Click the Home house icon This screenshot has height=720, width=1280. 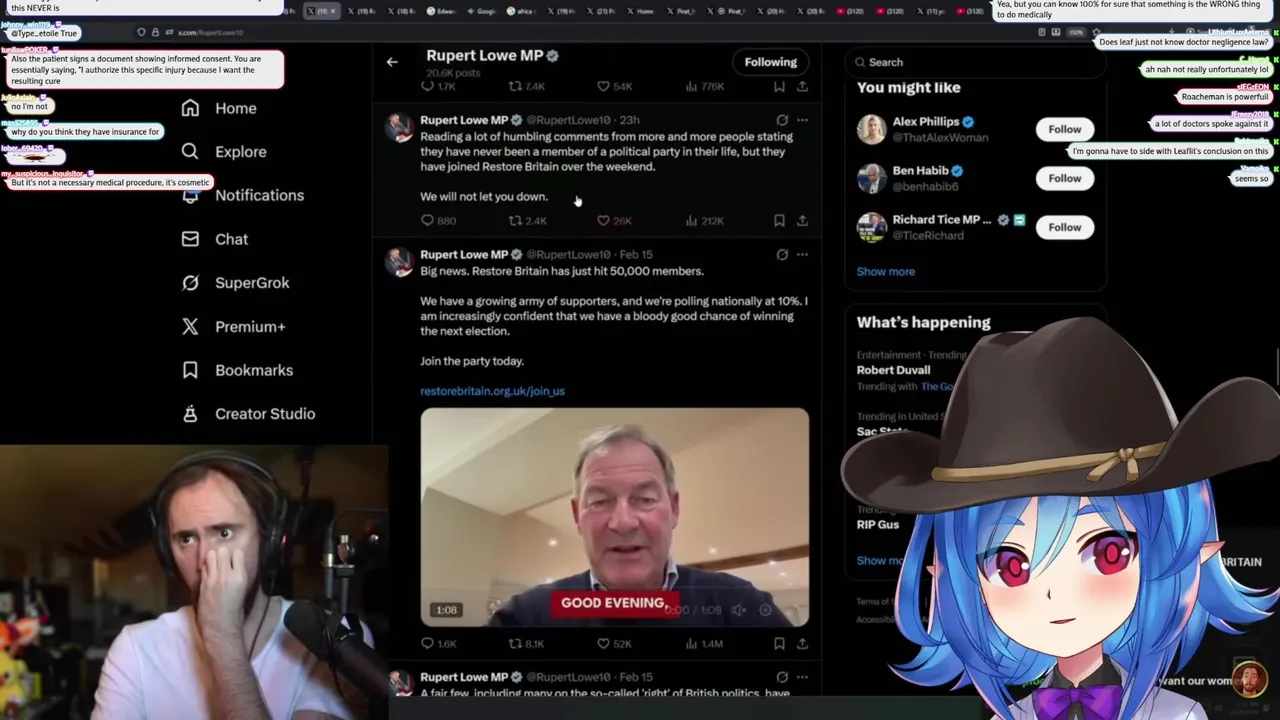pyautogui.click(x=190, y=108)
